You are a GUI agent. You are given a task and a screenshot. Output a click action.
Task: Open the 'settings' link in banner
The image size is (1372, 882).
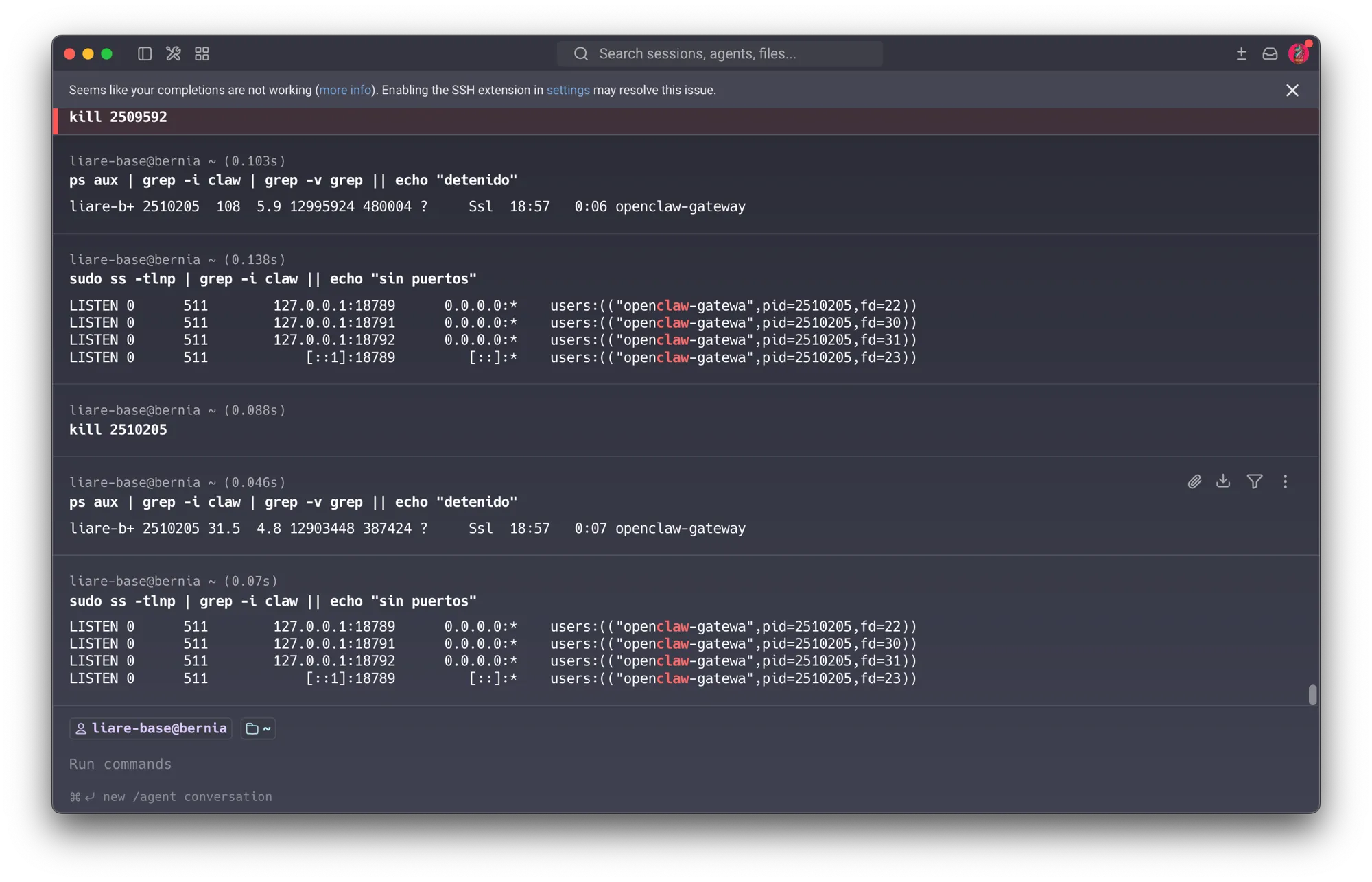tap(568, 90)
